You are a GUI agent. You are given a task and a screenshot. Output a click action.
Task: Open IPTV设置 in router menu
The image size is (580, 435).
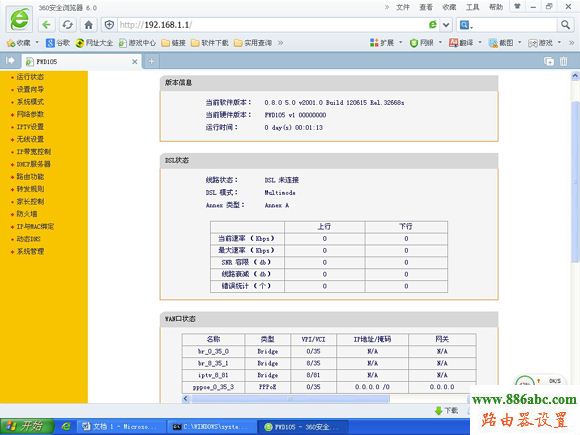(x=30, y=127)
